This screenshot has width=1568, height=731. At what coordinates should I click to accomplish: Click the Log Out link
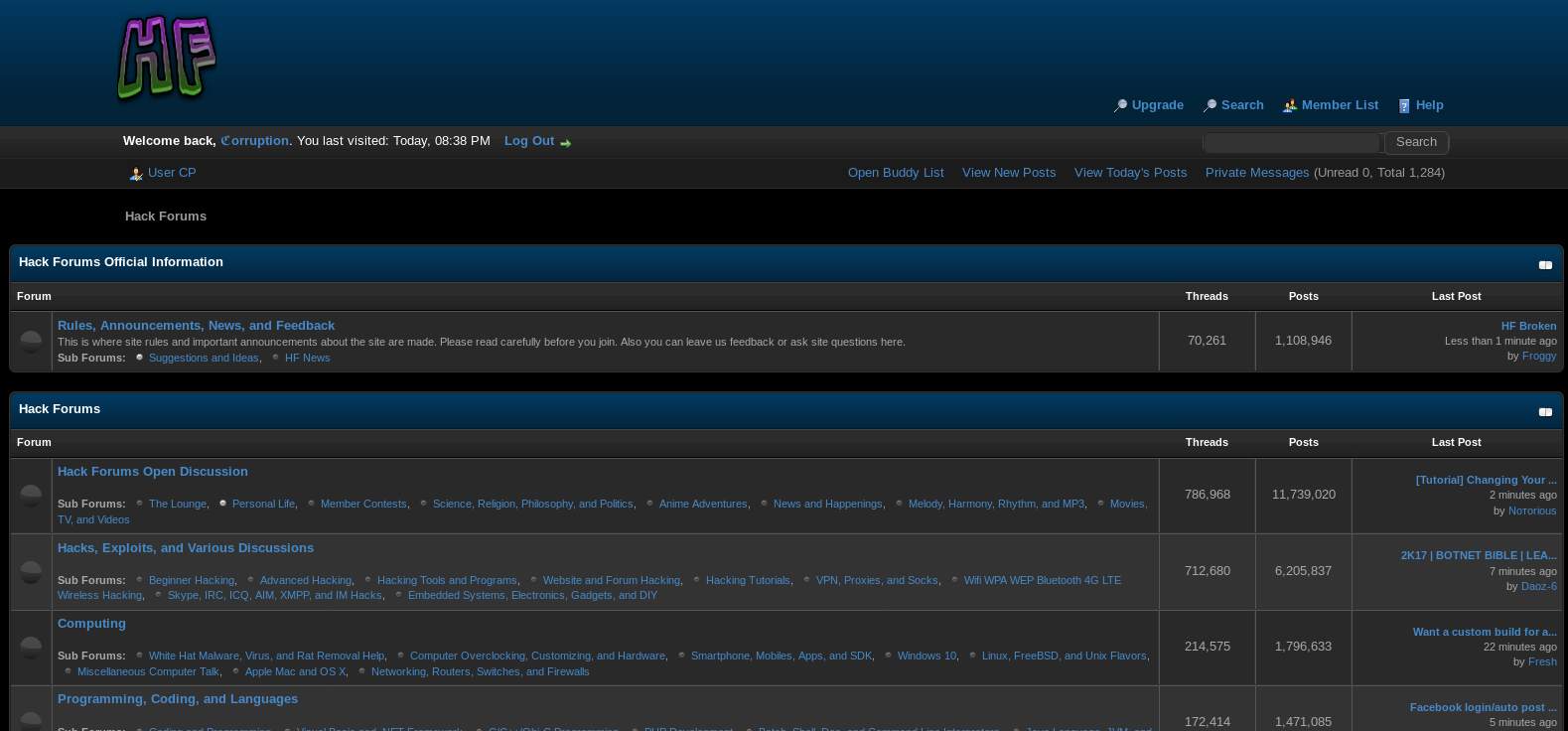(x=529, y=141)
